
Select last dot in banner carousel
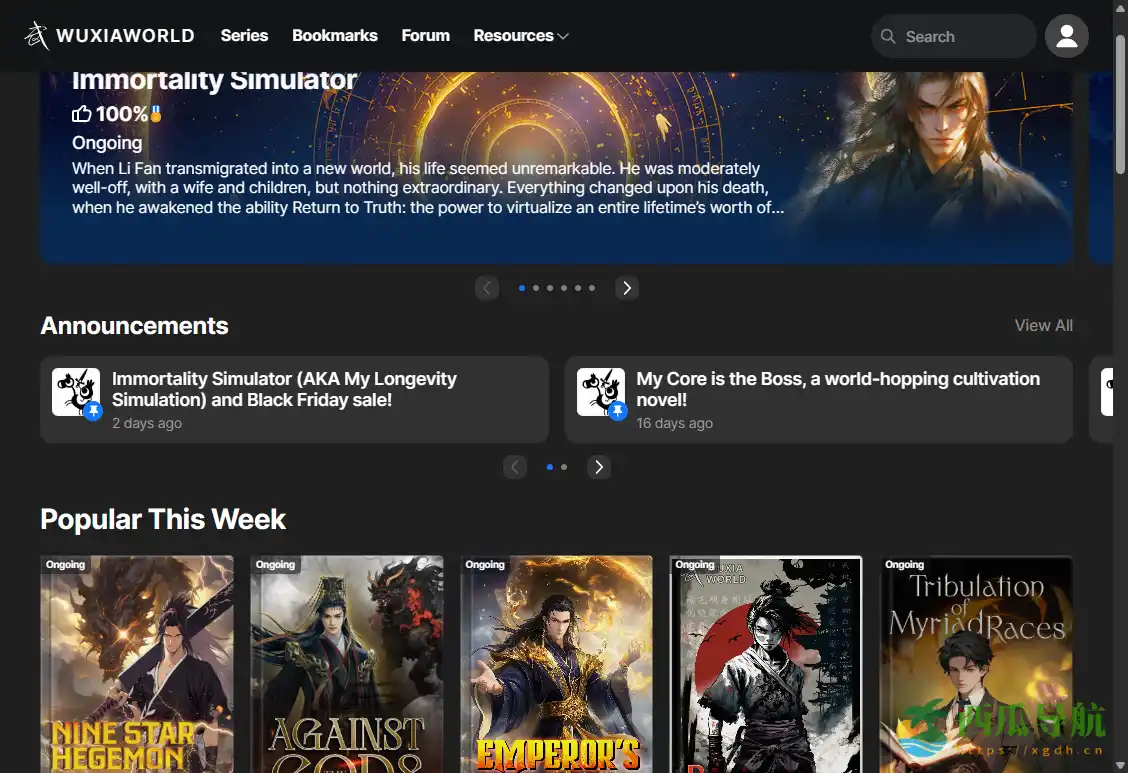click(592, 288)
